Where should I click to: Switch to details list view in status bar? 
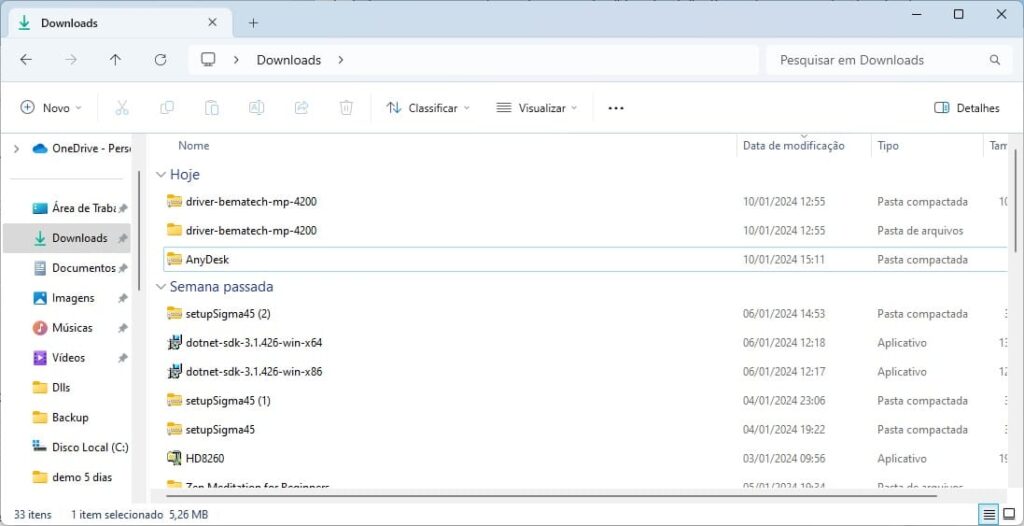click(989, 514)
